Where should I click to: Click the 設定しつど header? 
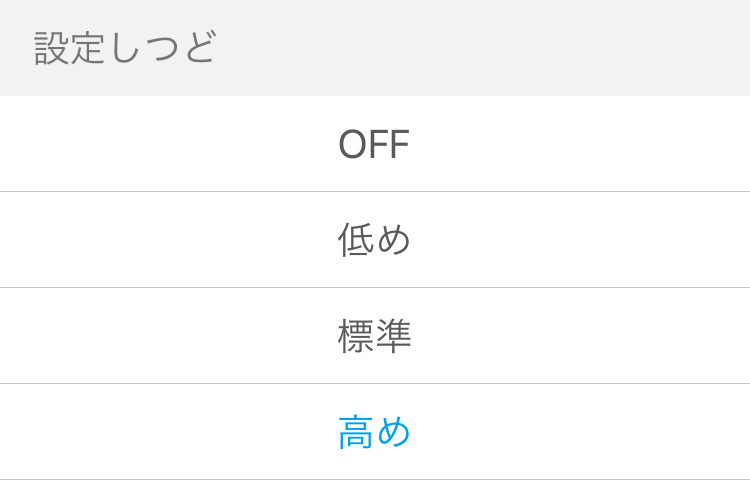(x=125, y=48)
